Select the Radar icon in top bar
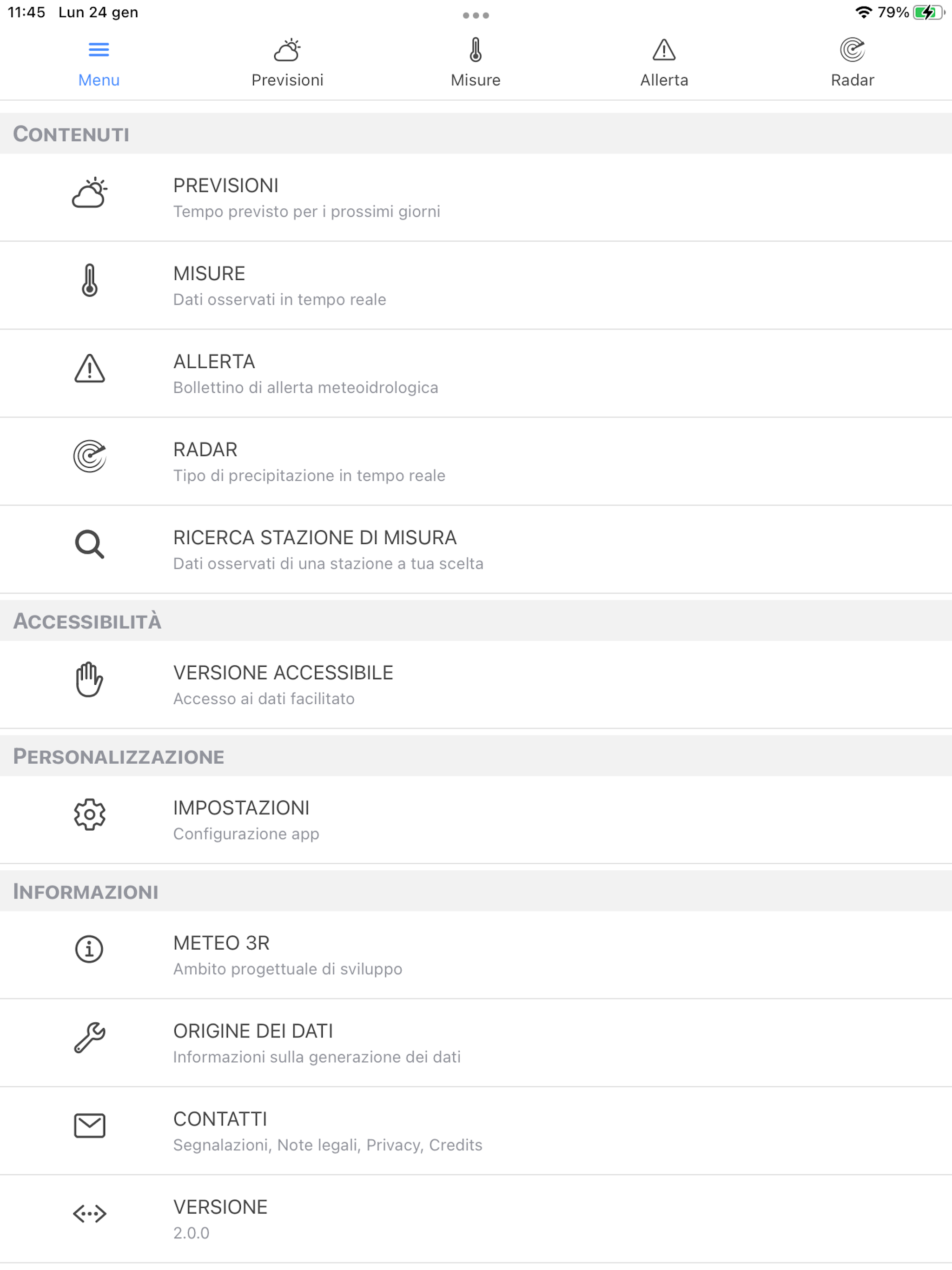The height and width of the screenshot is (1270, 952). 852,50
